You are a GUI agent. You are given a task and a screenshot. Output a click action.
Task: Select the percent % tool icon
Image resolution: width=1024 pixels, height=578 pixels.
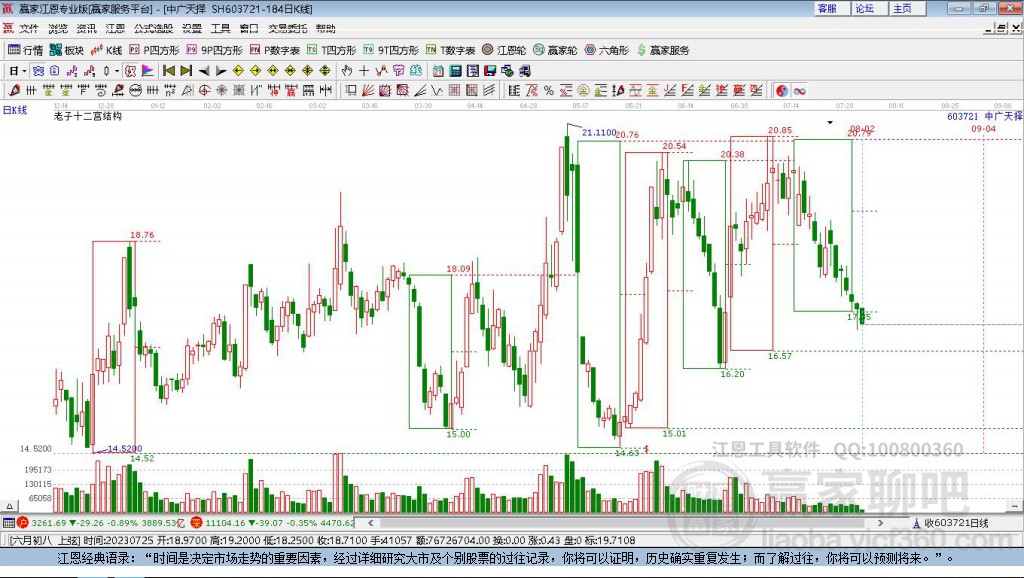[x=549, y=90]
